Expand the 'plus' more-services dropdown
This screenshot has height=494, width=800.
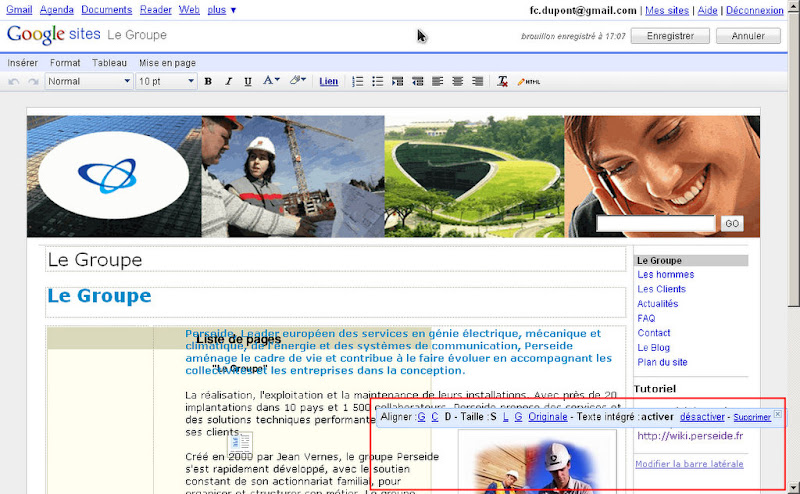[221, 10]
